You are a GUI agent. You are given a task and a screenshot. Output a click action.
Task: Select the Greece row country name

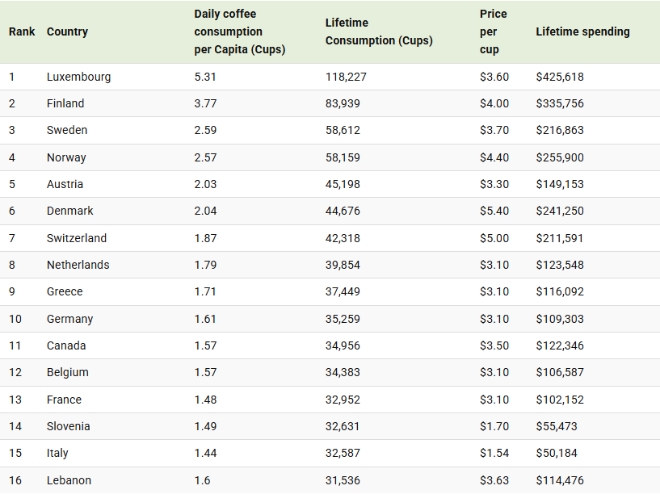tap(65, 292)
